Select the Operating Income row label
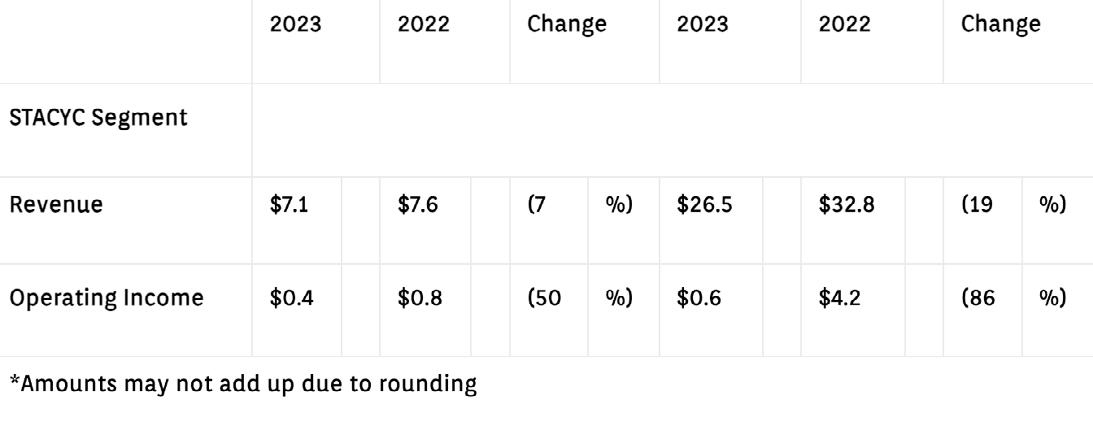Screen dimensions: 1093x426 (107, 298)
